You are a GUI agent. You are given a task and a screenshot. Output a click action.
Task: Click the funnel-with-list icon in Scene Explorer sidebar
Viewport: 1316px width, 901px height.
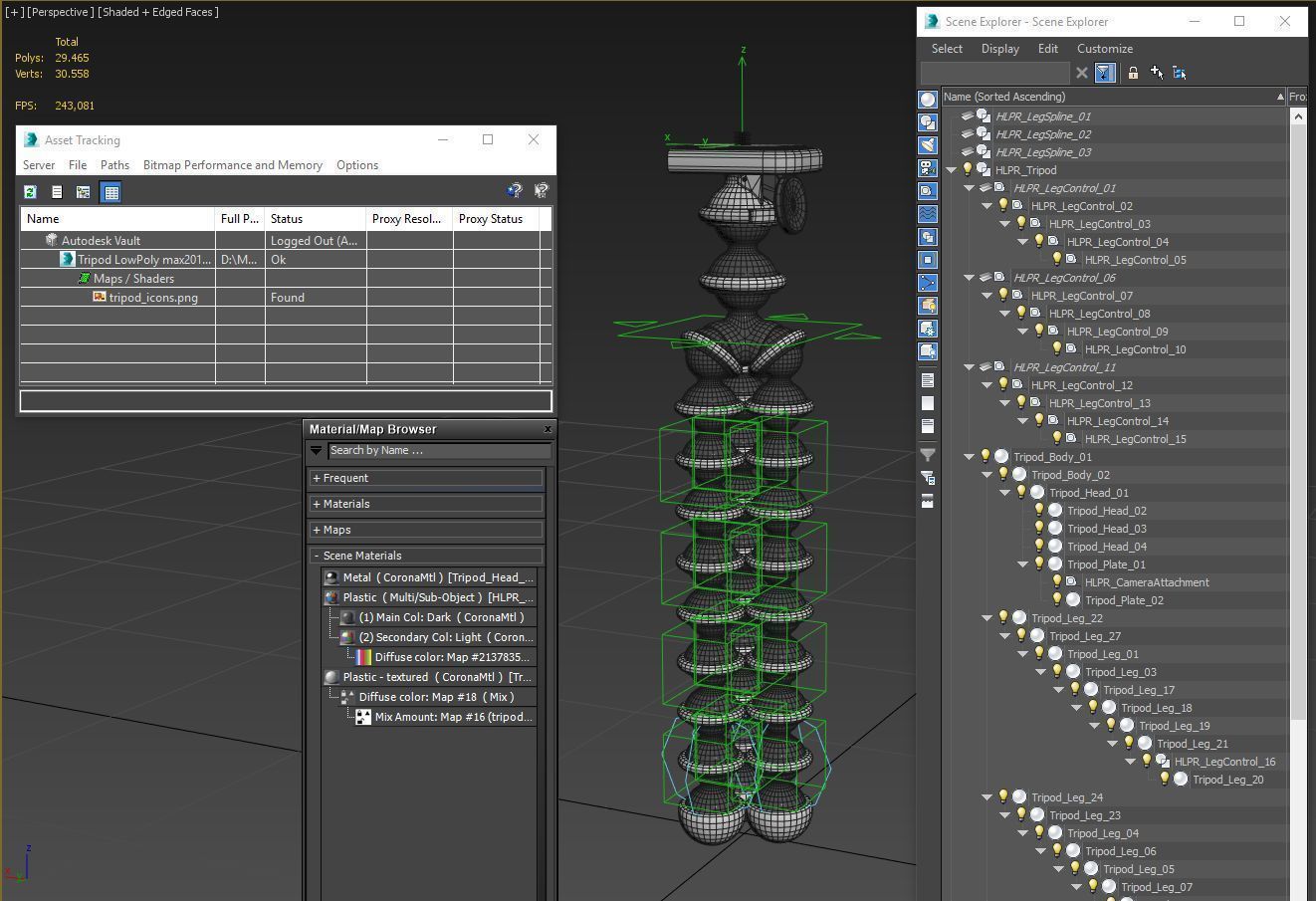[x=928, y=478]
